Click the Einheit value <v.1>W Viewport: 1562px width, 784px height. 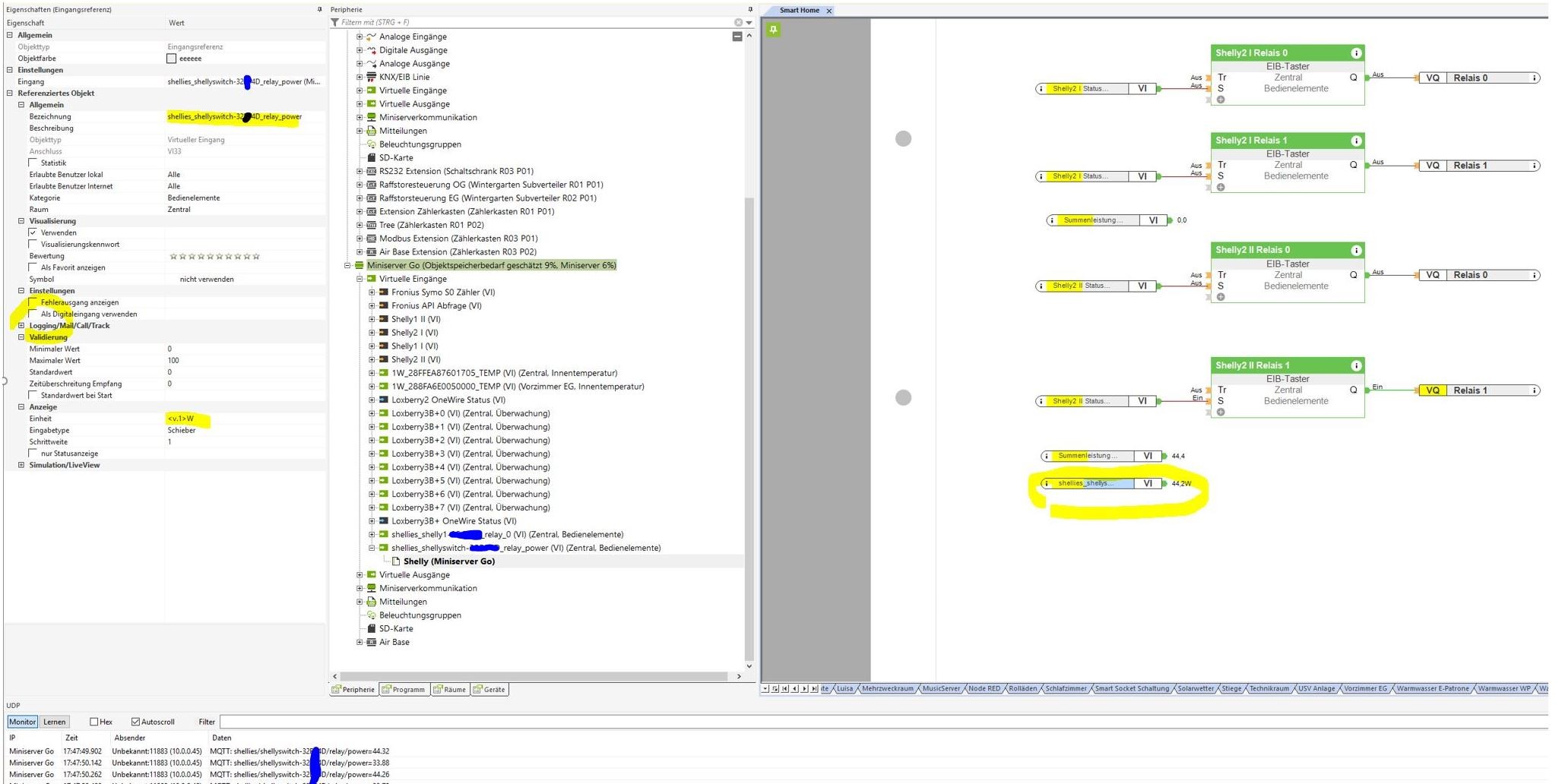tap(181, 419)
